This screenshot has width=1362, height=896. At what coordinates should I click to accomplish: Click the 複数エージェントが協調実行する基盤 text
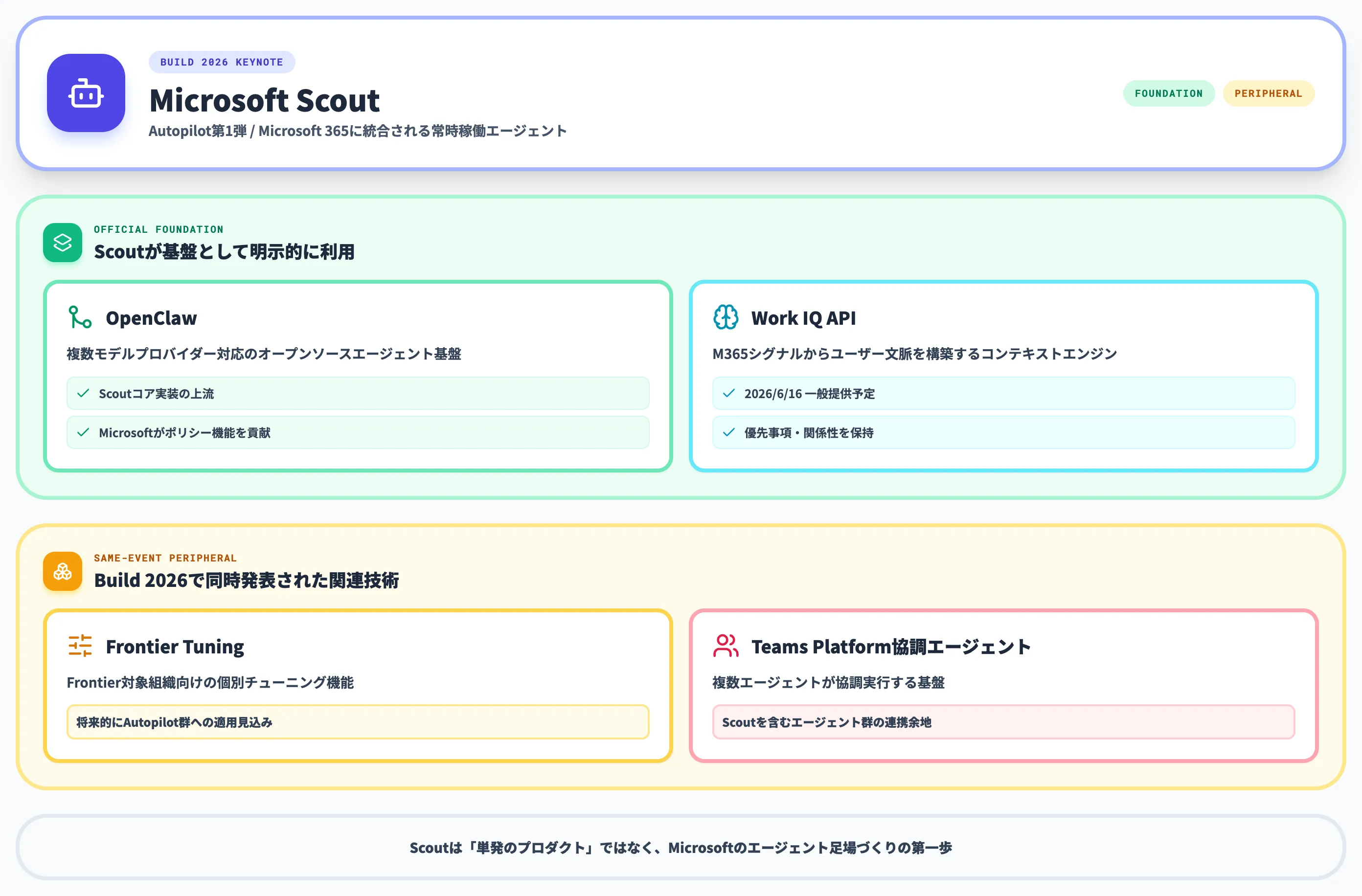click(x=828, y=682)
